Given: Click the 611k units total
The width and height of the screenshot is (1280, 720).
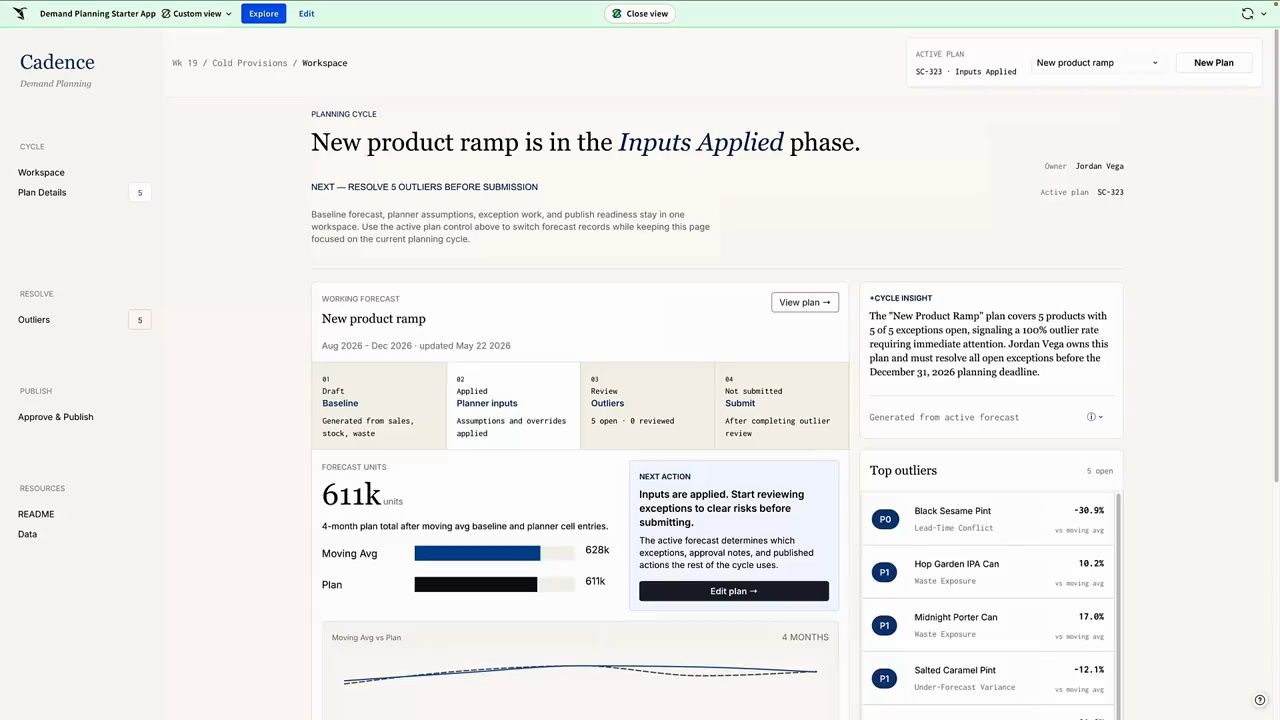Looking at the screenshot, I should (351, 494).
